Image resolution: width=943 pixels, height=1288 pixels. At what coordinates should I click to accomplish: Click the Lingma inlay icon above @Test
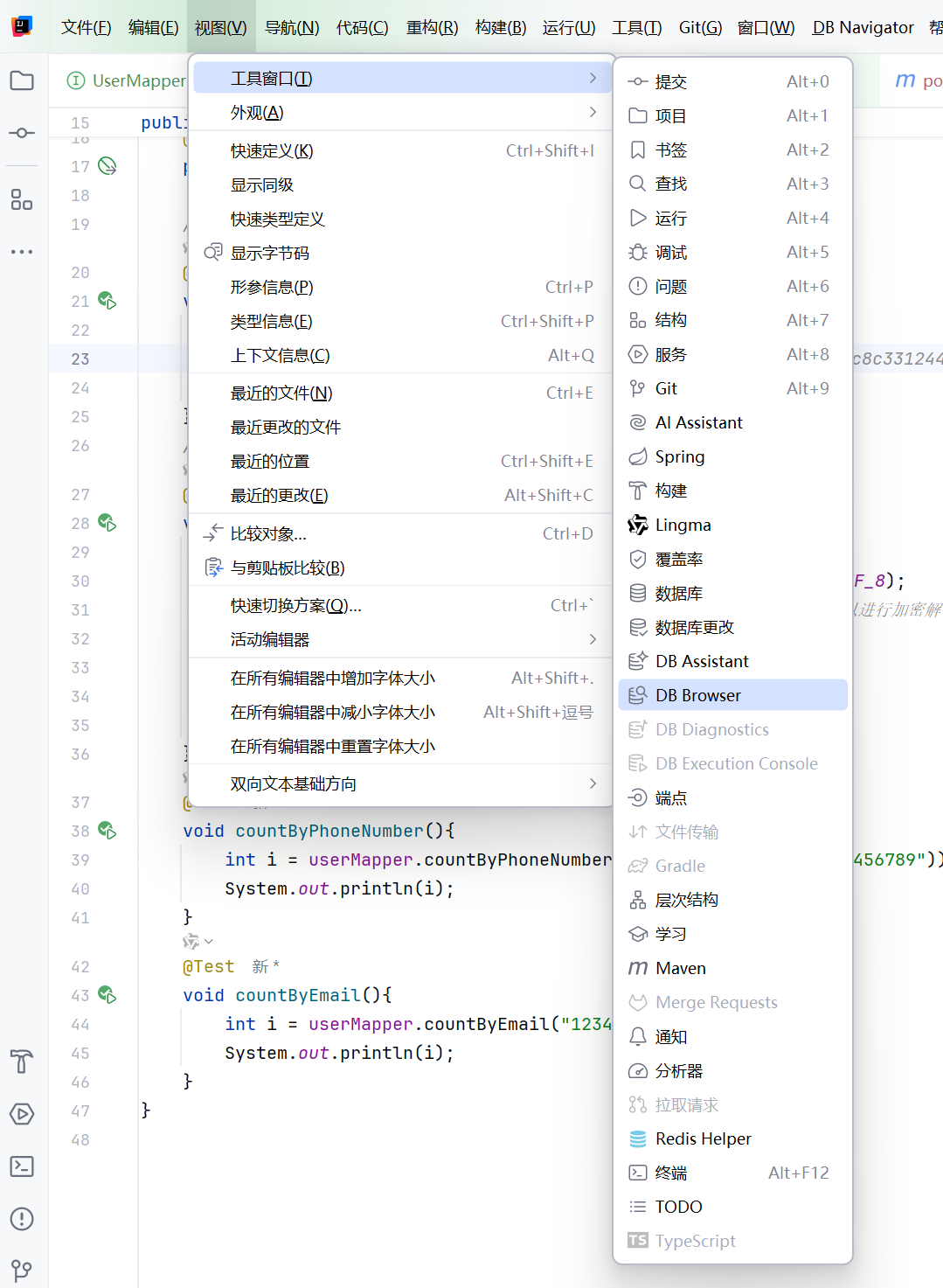click(x=191, y=942)
